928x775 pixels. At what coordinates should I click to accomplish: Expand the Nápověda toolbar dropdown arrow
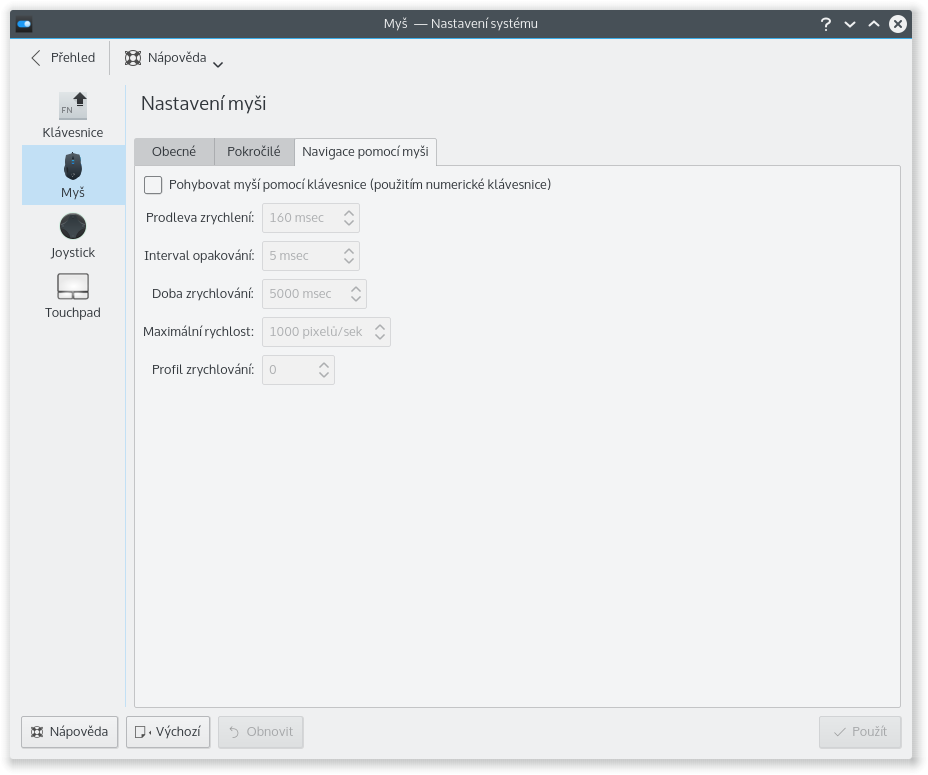218,64
